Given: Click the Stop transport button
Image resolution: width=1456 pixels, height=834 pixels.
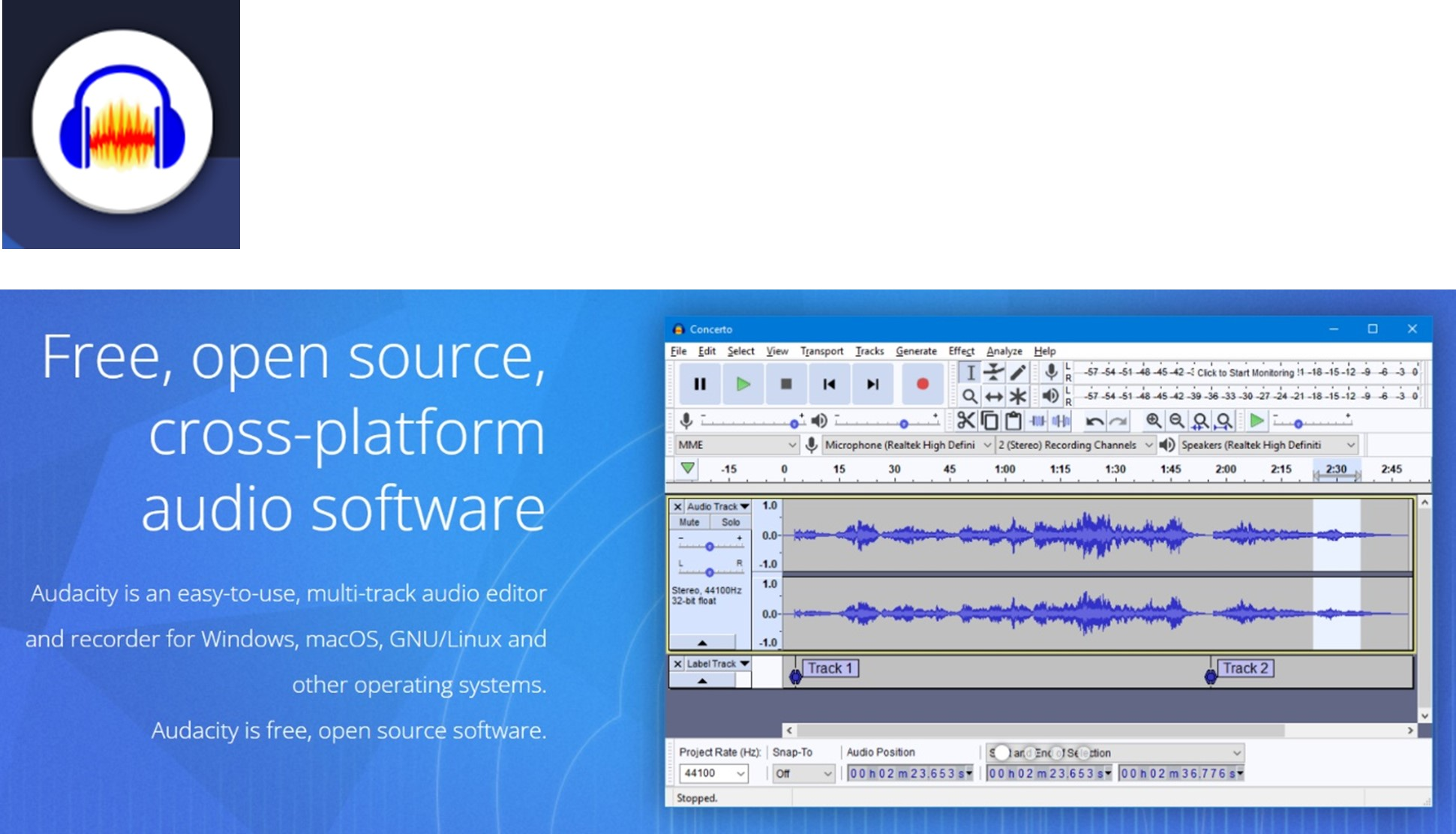Looking at the screenshot, I should (786, 384).
